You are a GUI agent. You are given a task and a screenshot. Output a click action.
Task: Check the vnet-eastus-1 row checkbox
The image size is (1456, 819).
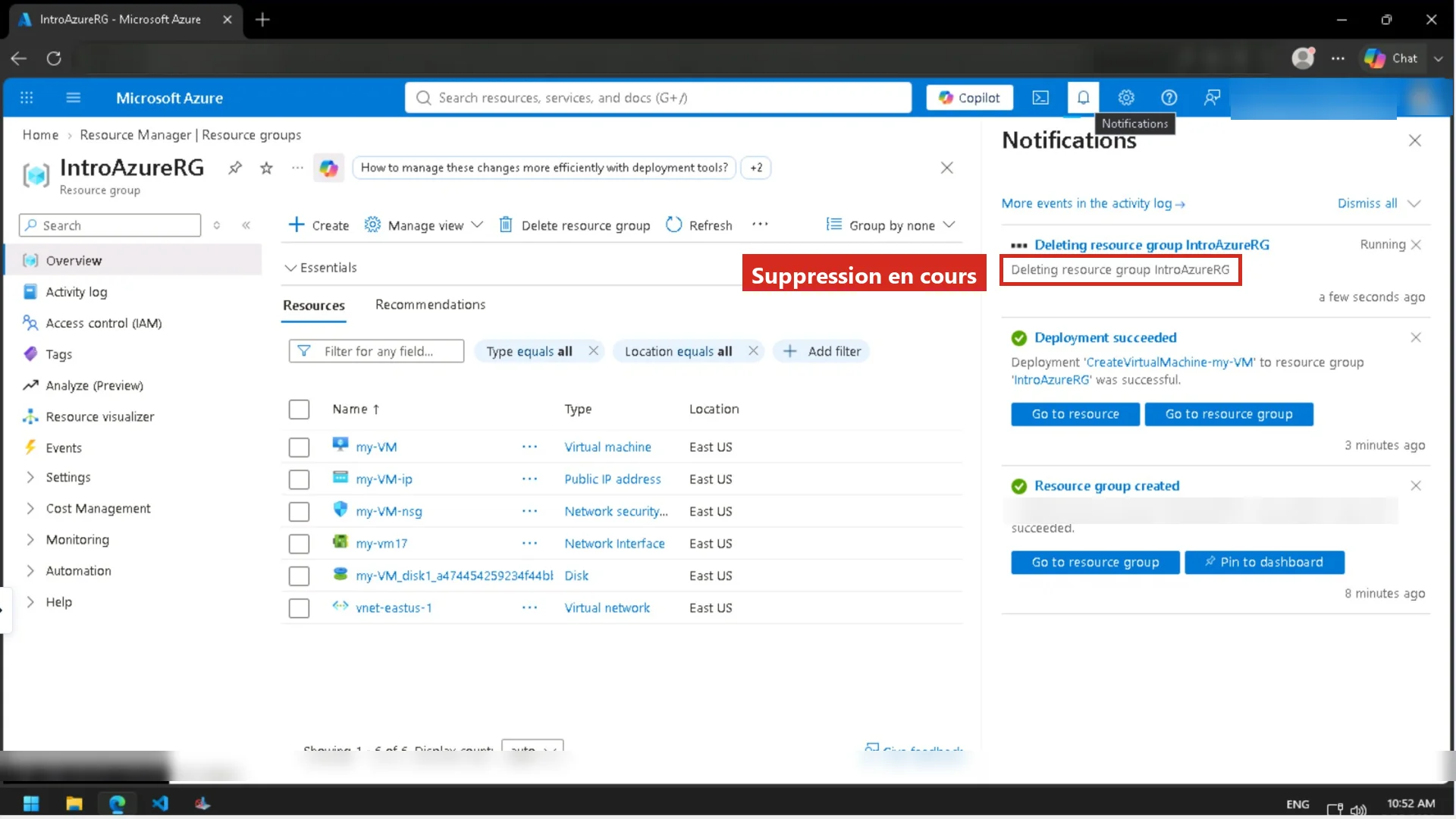pyautogui.click(x=299, y=608)
